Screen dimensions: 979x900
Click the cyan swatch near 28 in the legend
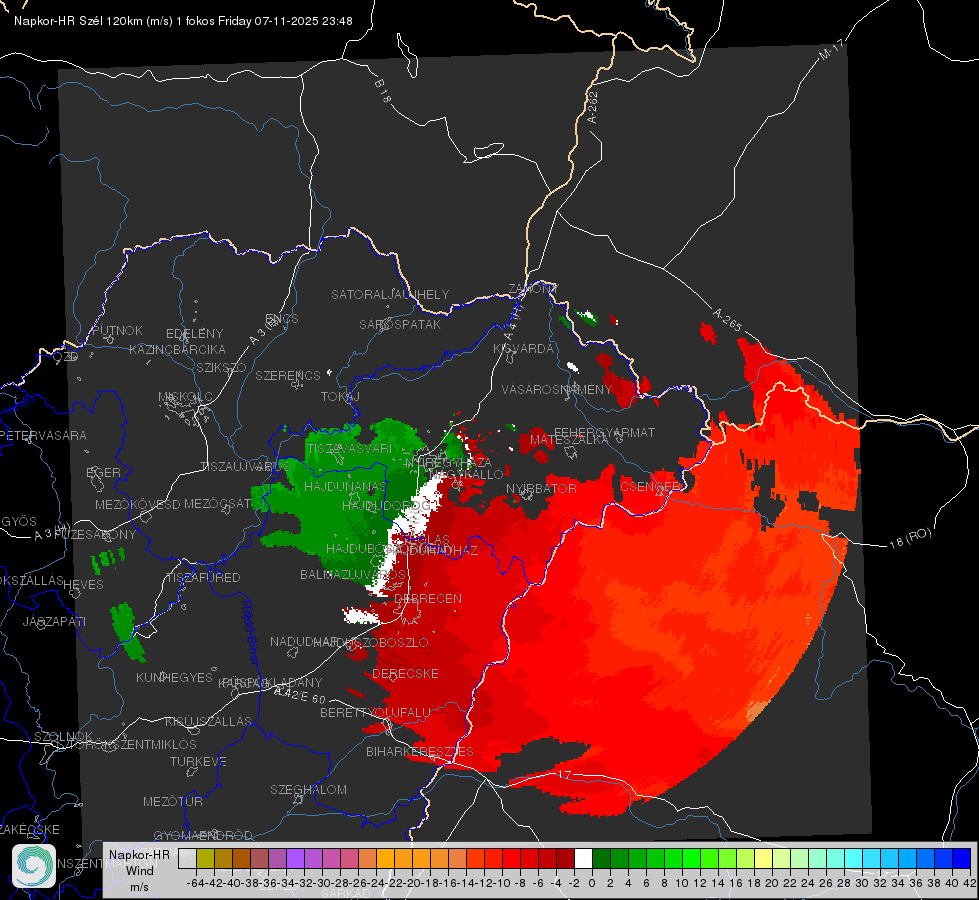tap(854, 859)
